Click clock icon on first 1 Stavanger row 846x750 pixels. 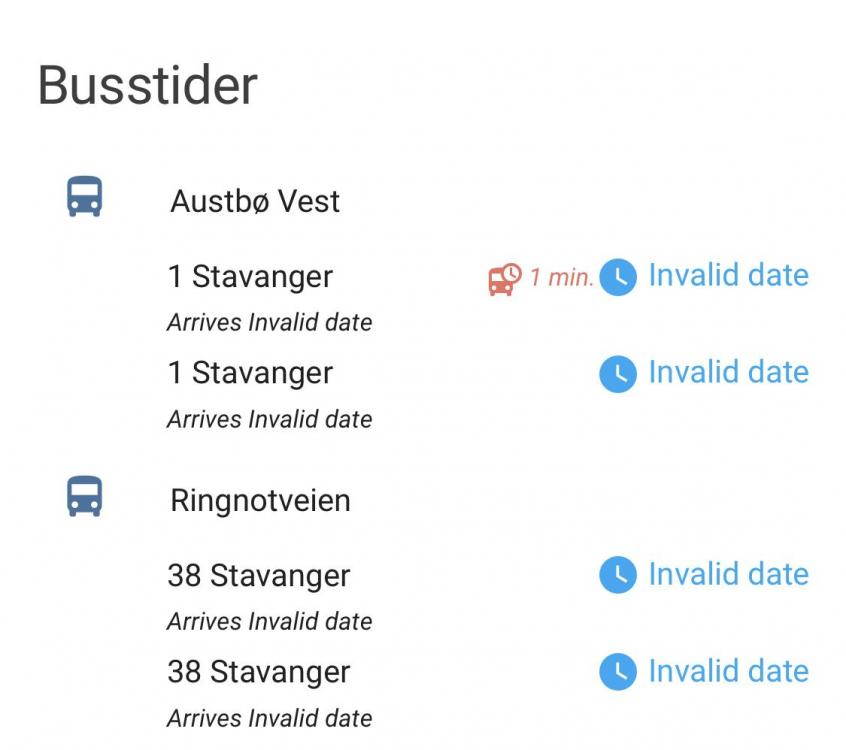coord(618,277)
